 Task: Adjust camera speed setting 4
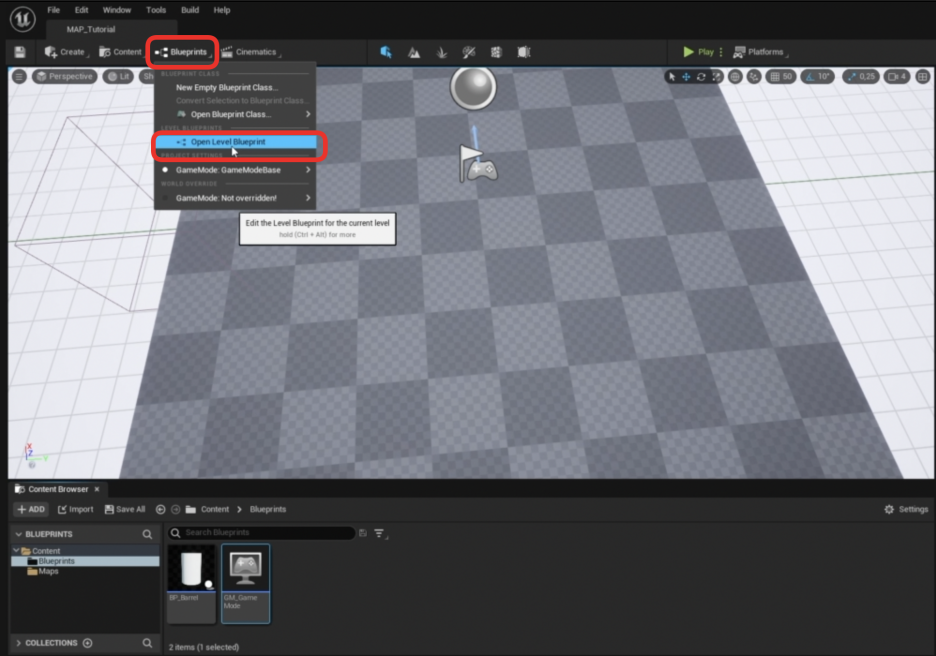pyautogui.click(x=897, y=76)
